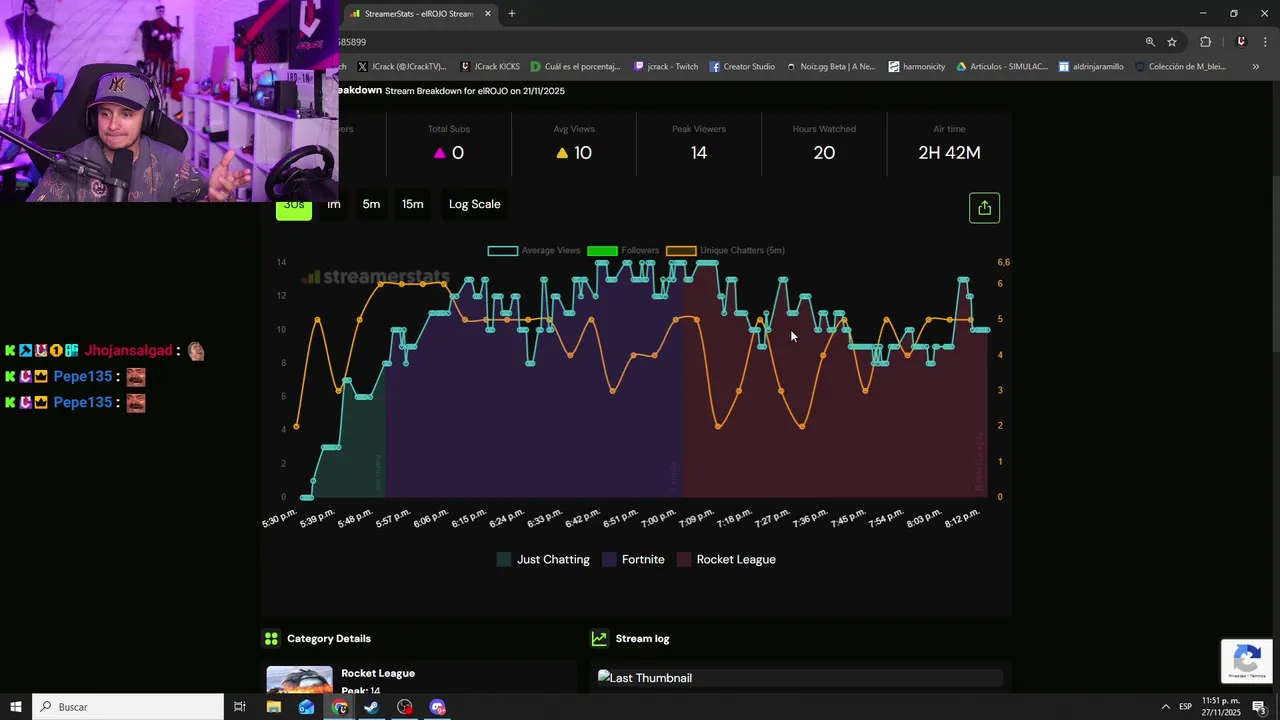
Task: Open the Creator Studio bookmark
Action: [x=742, y=67]
